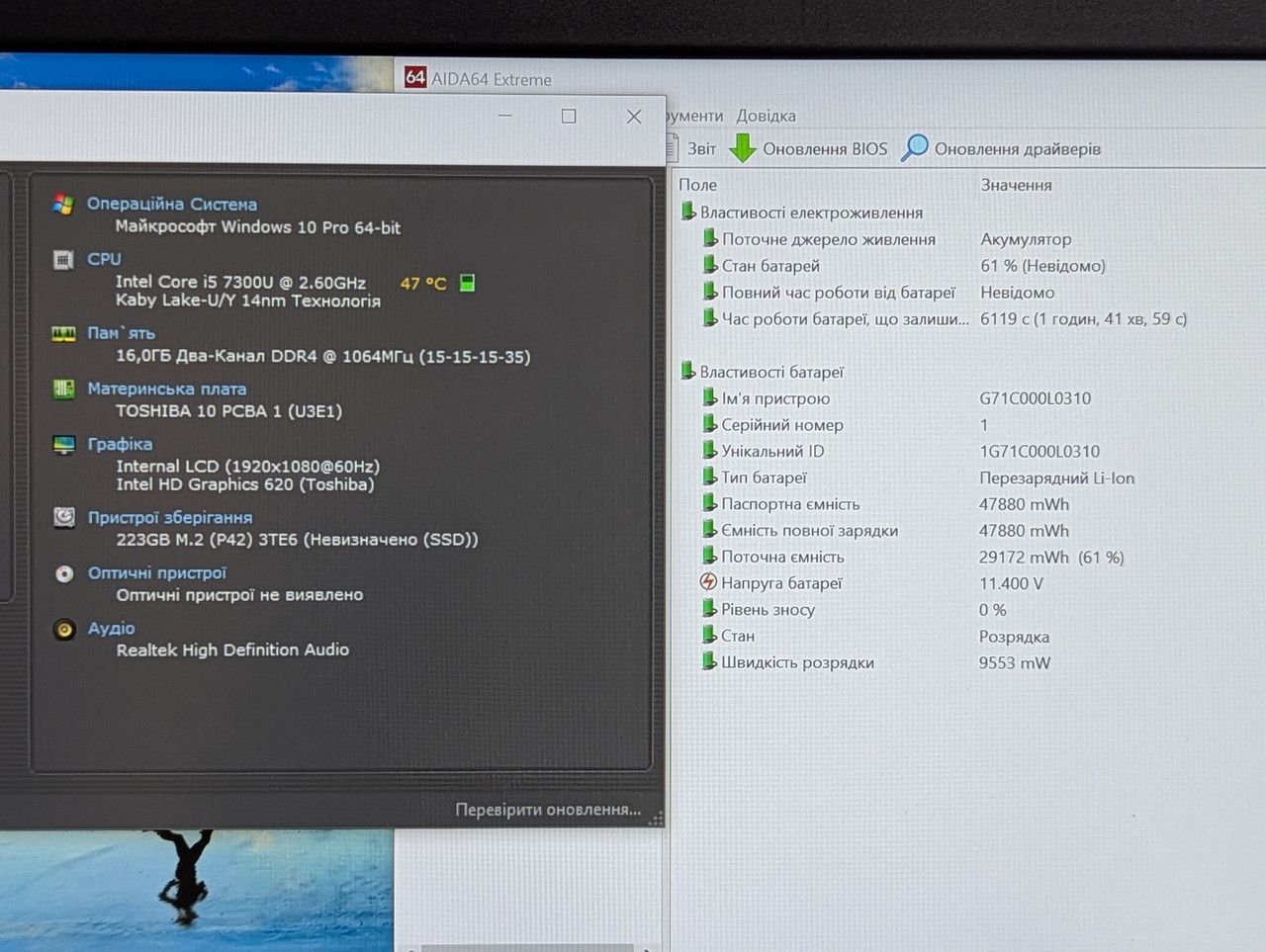The width and height of the screenshot is (1266, 952).
Task: Click the memory module icon beside Пам'ять
Action: (x=63, y=334)
